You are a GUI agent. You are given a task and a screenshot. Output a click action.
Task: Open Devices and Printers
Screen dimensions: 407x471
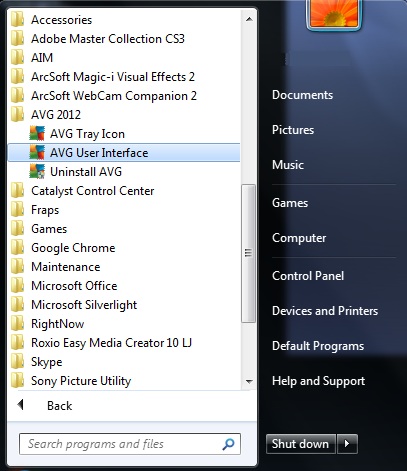(325, 311)
